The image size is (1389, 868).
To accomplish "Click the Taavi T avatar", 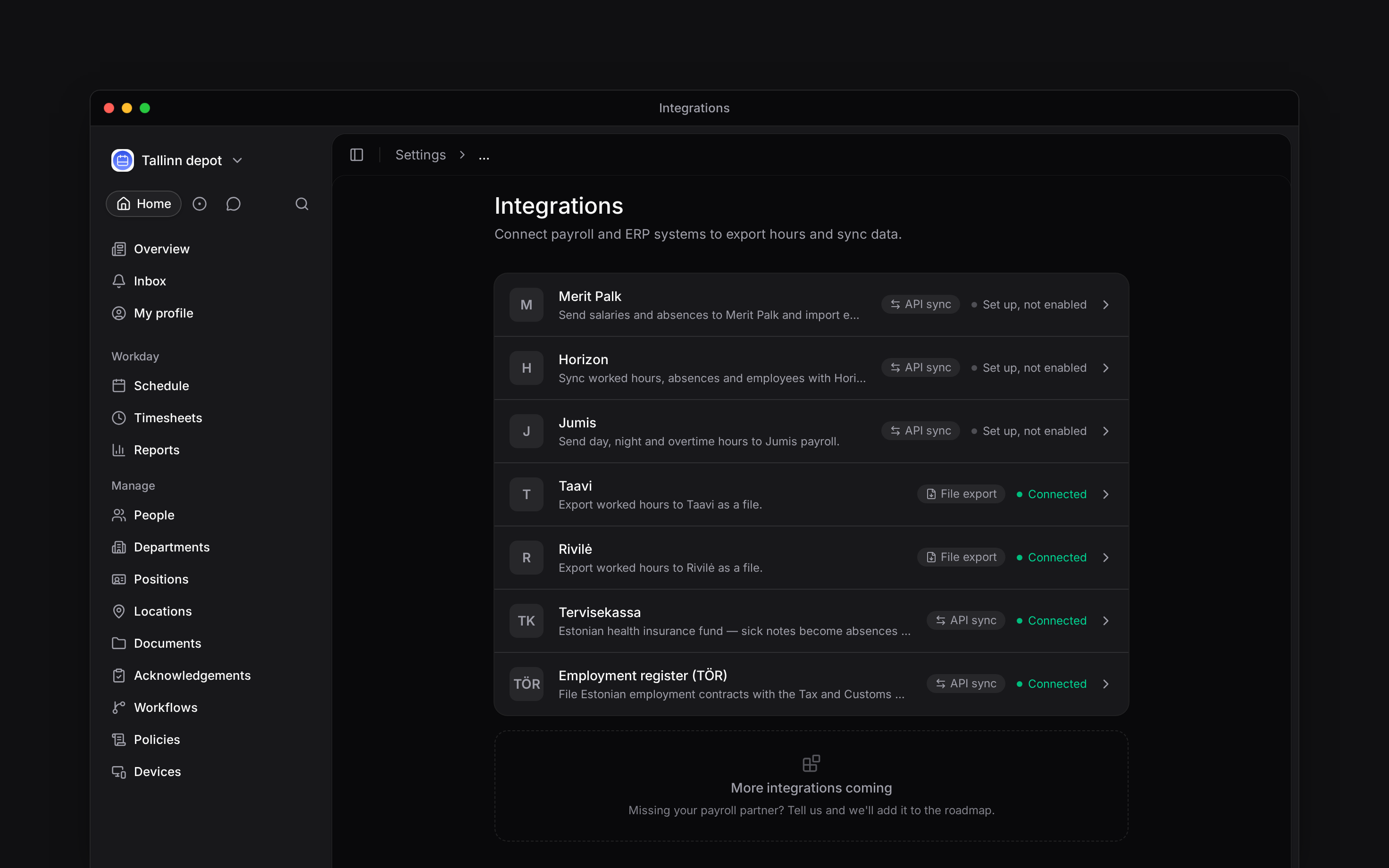I will (527, 494).
